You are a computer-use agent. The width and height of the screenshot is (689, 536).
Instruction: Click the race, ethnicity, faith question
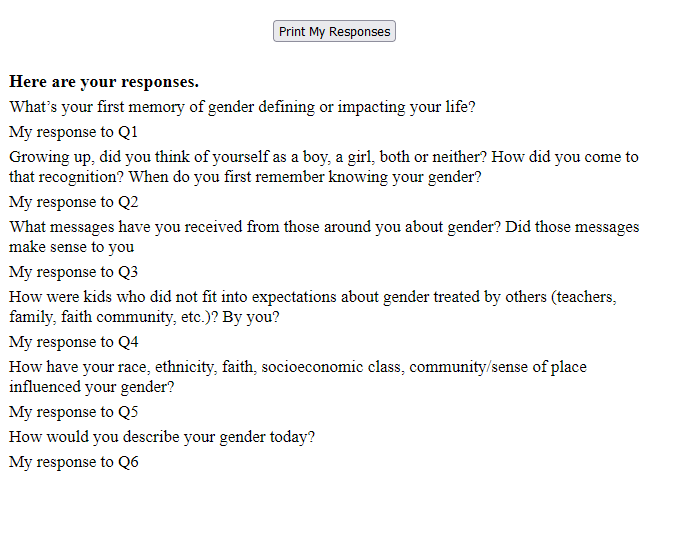point(298,377)
